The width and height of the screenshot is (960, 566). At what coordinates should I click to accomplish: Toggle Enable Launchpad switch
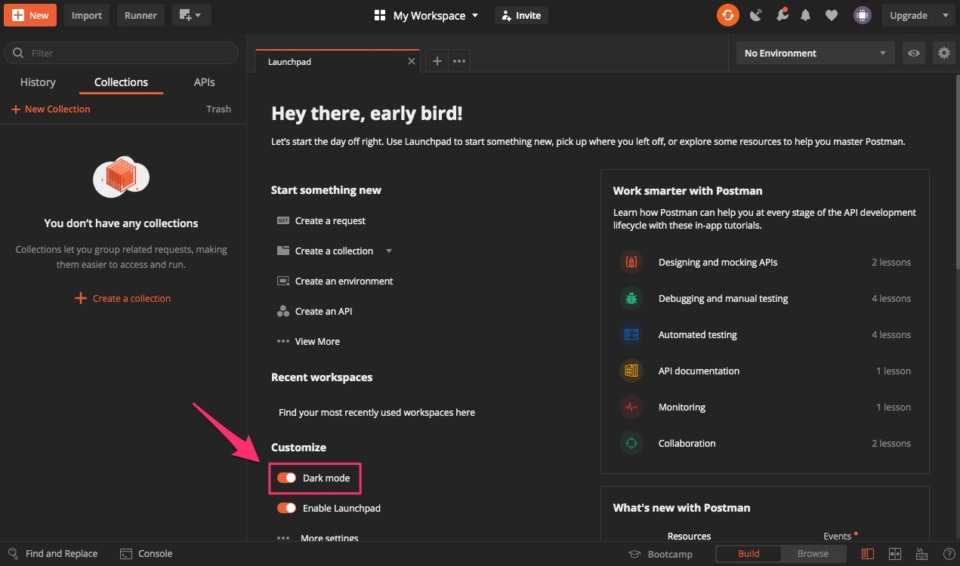286,508
